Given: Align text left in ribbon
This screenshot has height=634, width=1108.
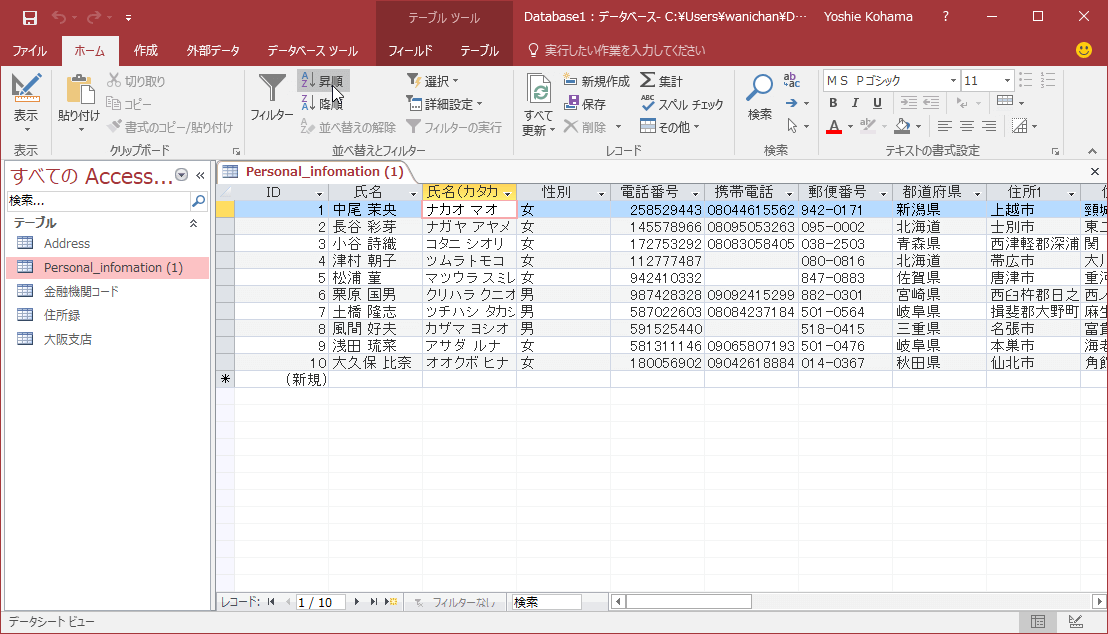Looking at the screenshot, I should 944,127.
